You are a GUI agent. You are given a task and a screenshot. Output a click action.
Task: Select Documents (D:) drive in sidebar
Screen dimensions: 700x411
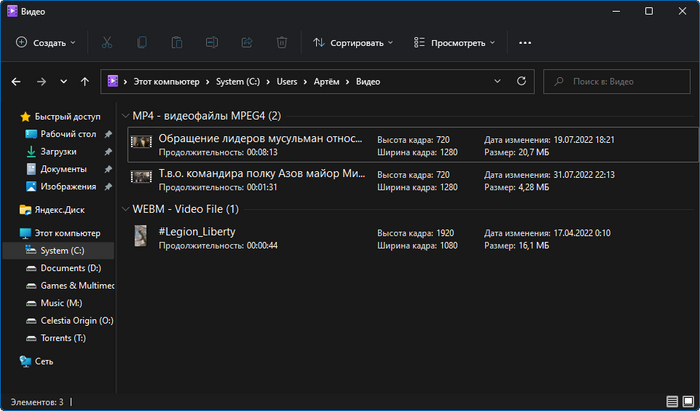[x=71, y=268]
